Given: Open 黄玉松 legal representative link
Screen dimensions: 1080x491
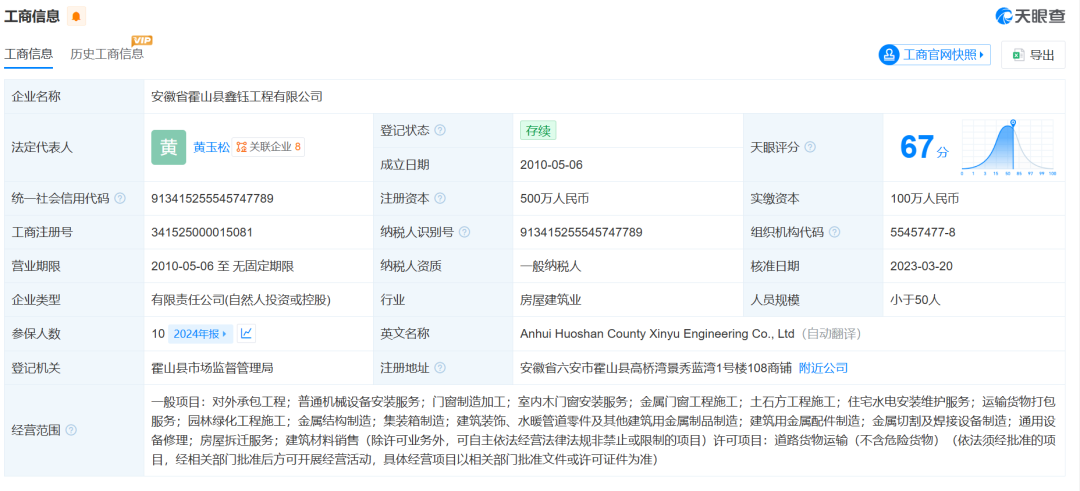Looking at the screenshot, I should [x=211, y=147].
